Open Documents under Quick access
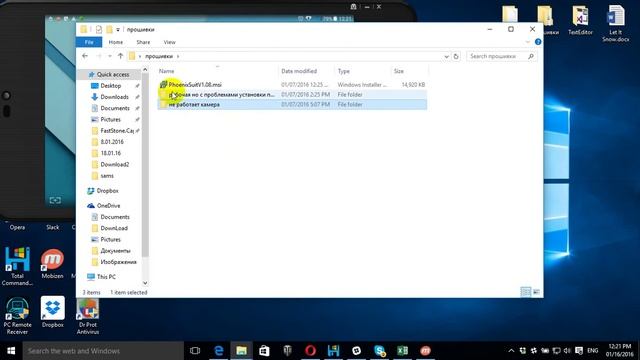The image size is (640, 360). pos(115,108)
